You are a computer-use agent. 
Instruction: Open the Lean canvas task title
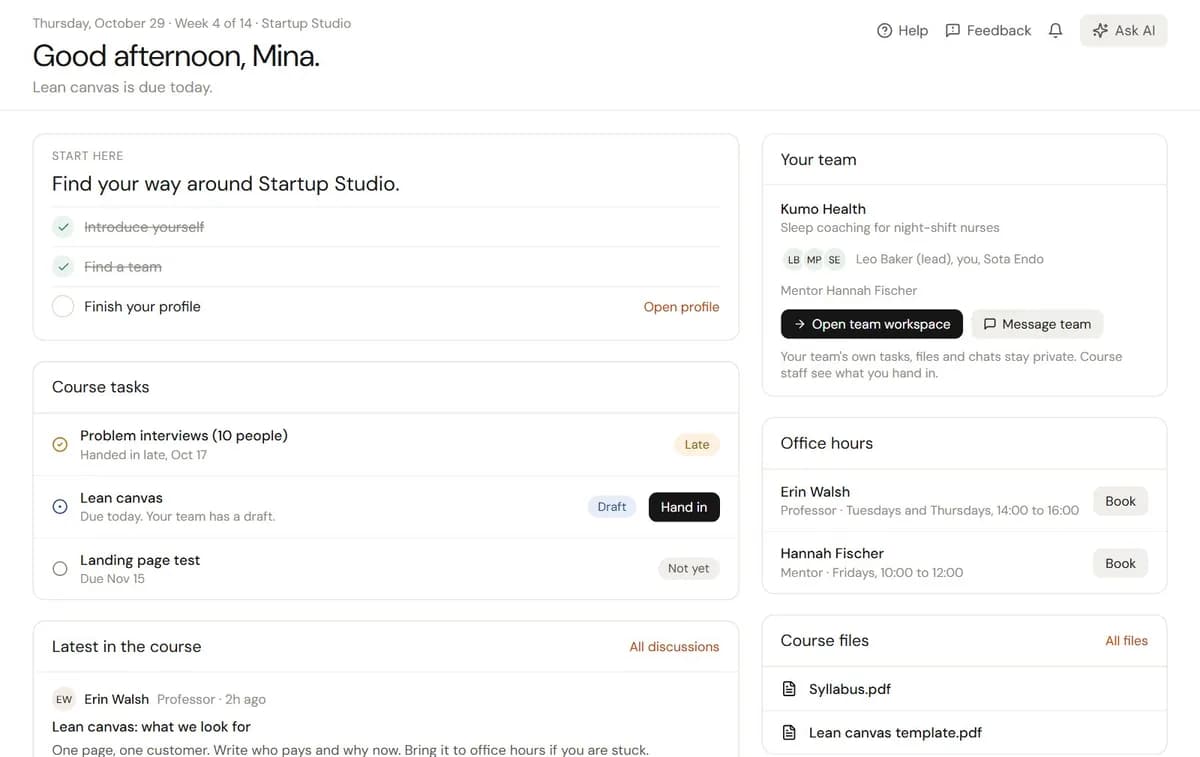pyautogui.click(x=121, y=498)
